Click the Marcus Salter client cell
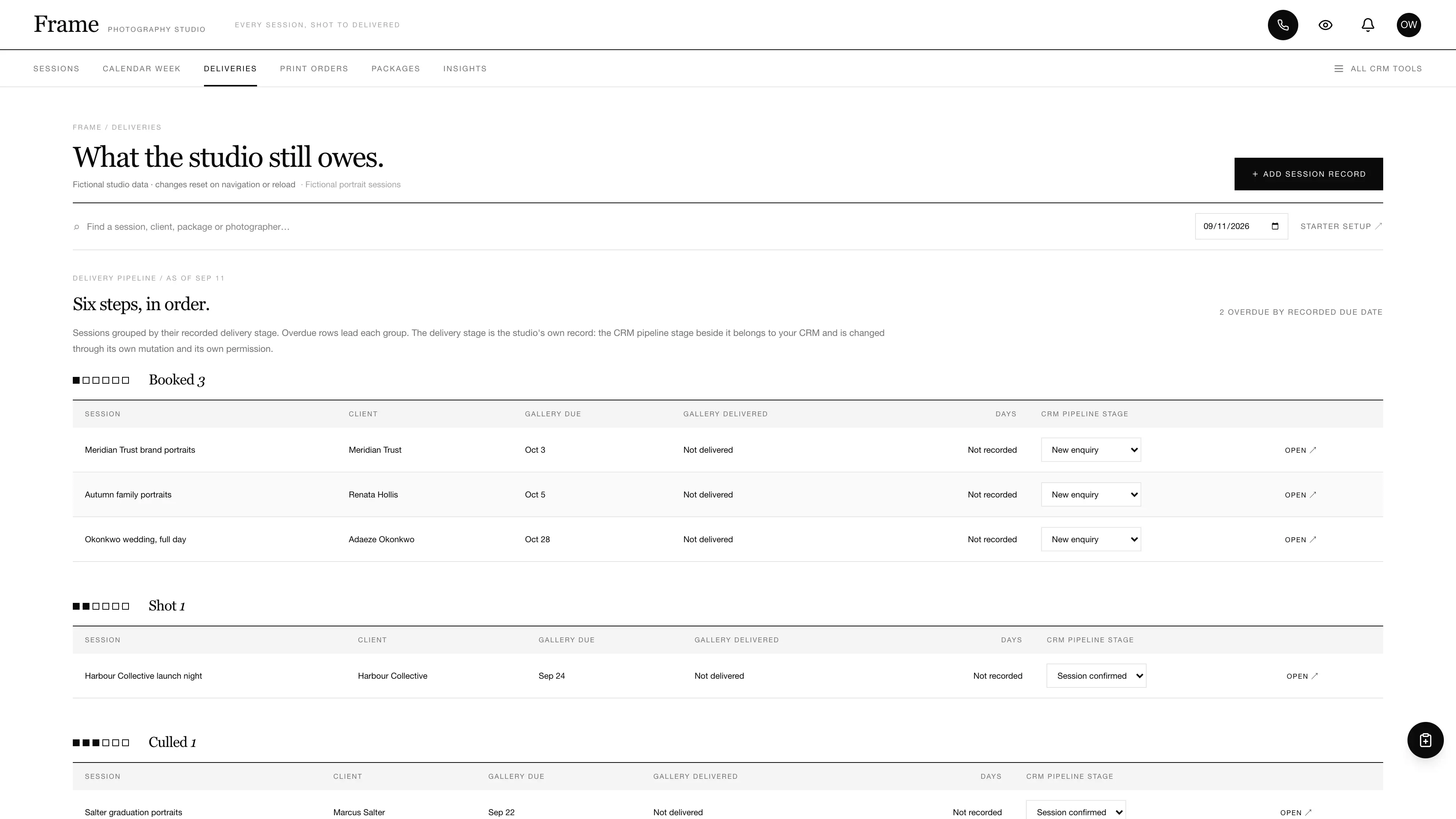 coord(359,812)
